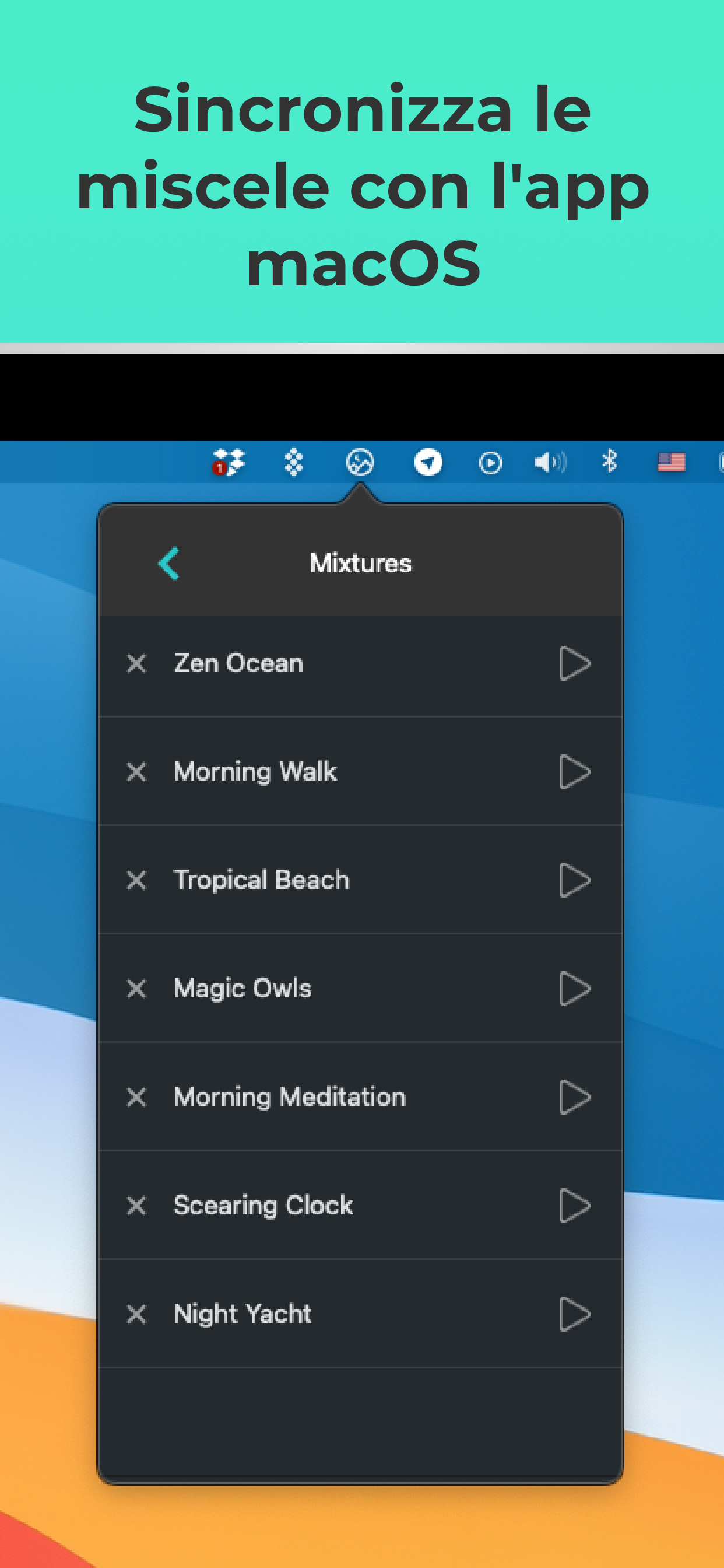Viewport: 724px width, 1568px height.
Task: Click the Mixtures panel title
Action: click(x=361, y=563)
